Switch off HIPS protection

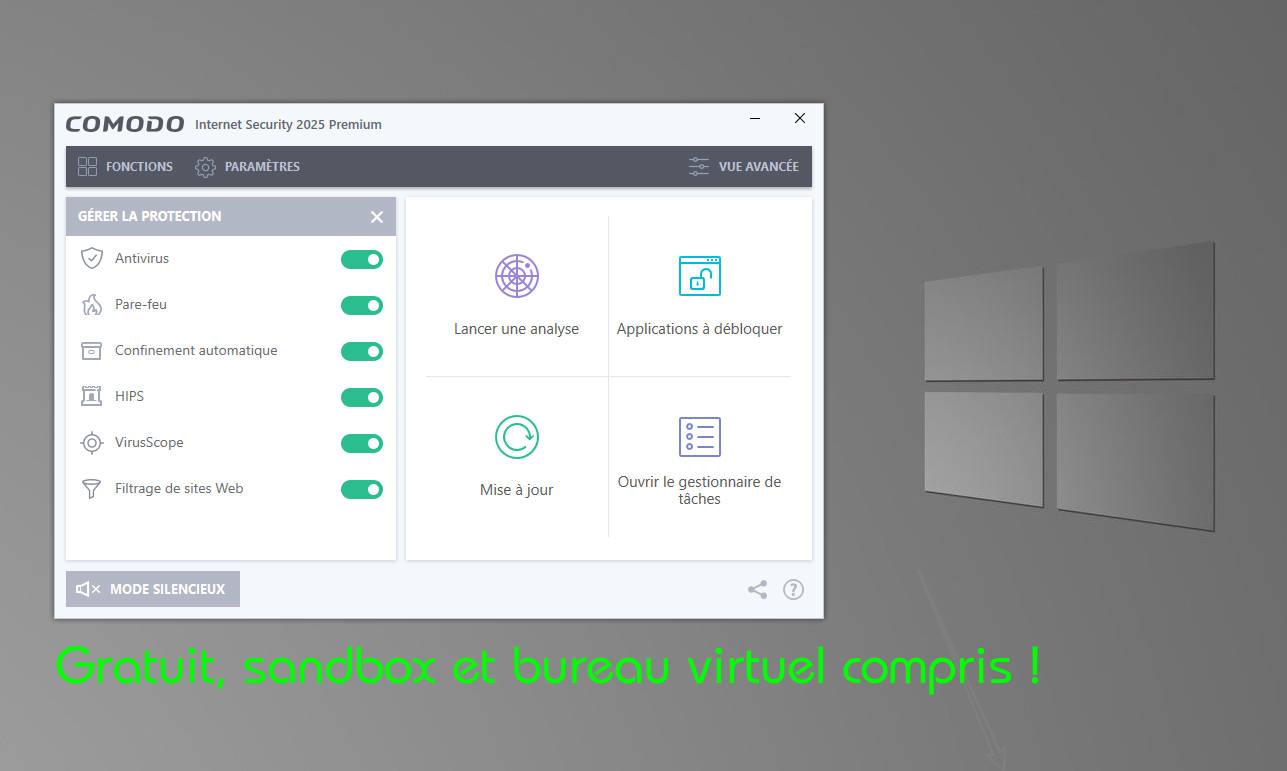(362, 397)
